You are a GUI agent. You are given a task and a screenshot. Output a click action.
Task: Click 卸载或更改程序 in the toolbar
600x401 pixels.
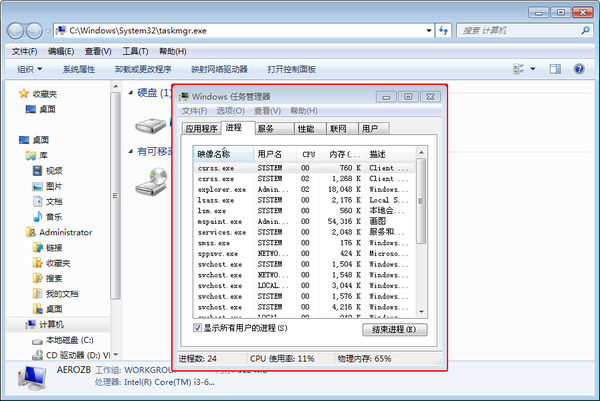click(143, 69)
